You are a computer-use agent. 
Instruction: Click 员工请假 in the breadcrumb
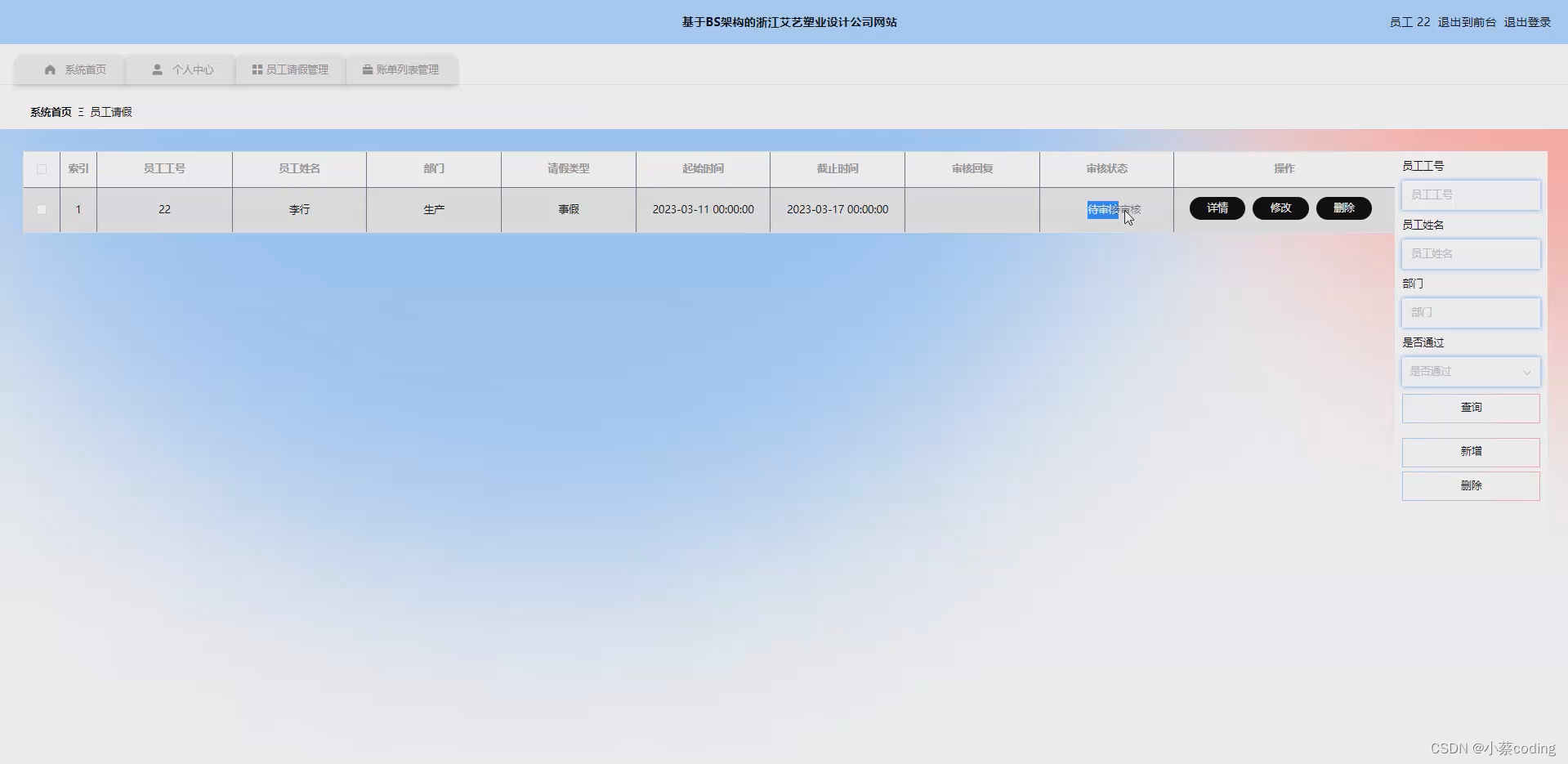(x=110, y=112)
